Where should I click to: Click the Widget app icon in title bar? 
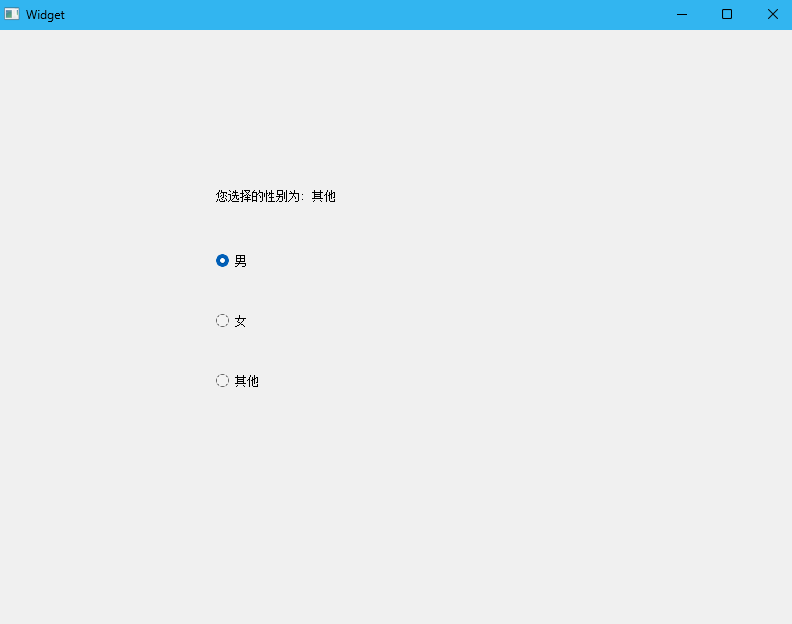click(12, 14)
